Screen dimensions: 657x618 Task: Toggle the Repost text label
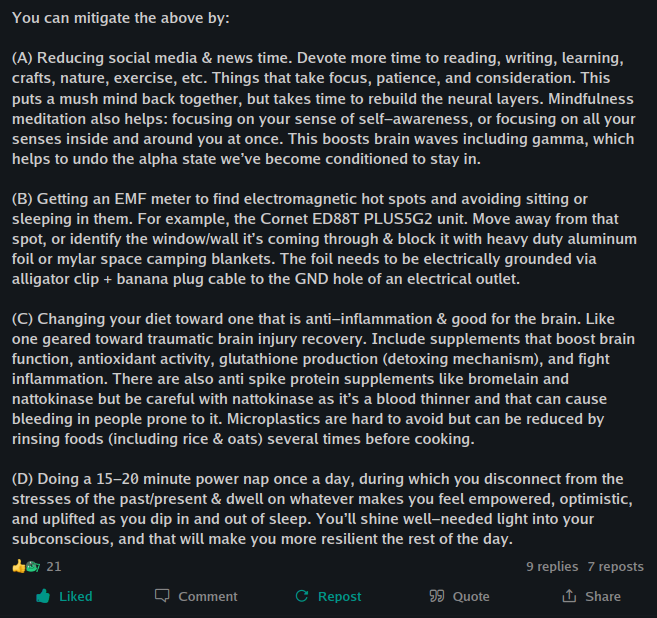(x=339, y=596)
